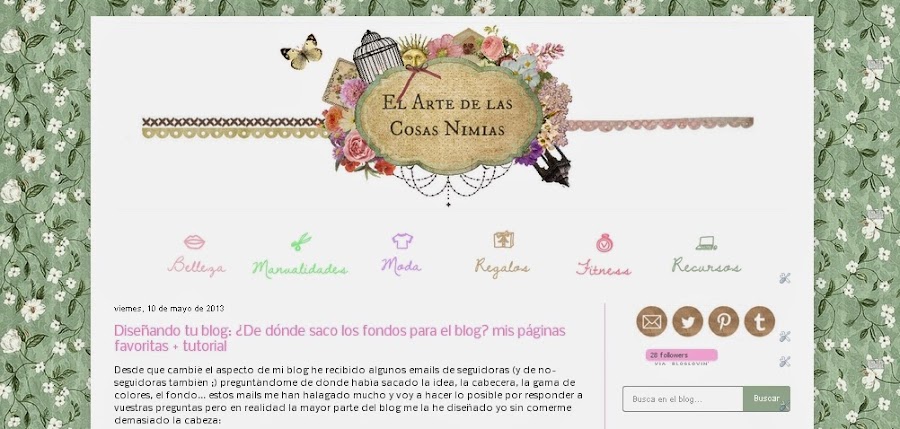Select the green scissors Manualidades icon
900x429 pixels.
301,242
